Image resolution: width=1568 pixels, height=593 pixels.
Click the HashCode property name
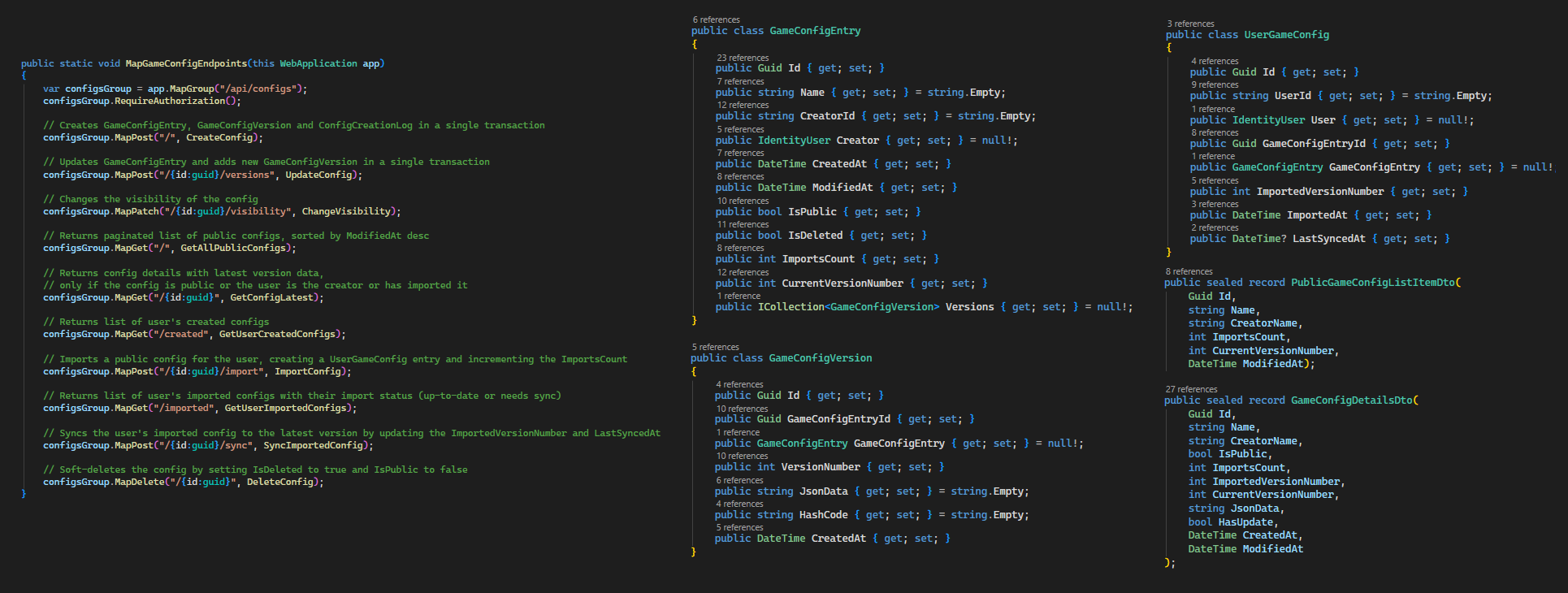(824, 515)
